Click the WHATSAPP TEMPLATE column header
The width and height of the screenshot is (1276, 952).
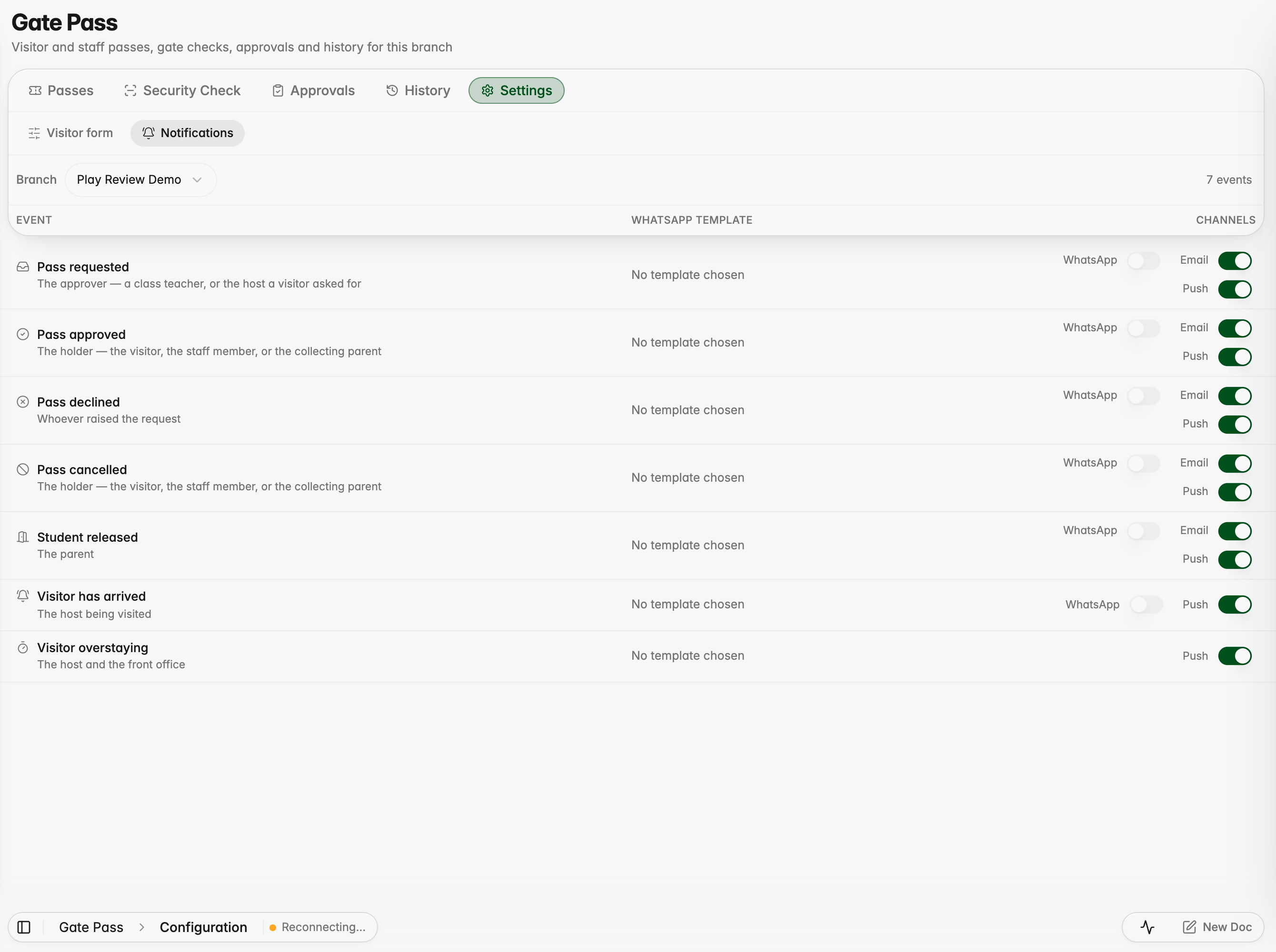click(x=692, y=220)
